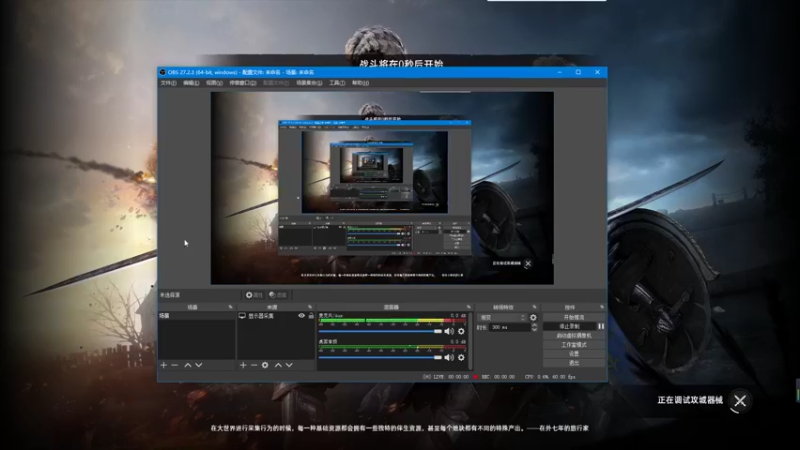
Task: Add a new source with plus icon in 来源 panel
Action: point(243,365)
